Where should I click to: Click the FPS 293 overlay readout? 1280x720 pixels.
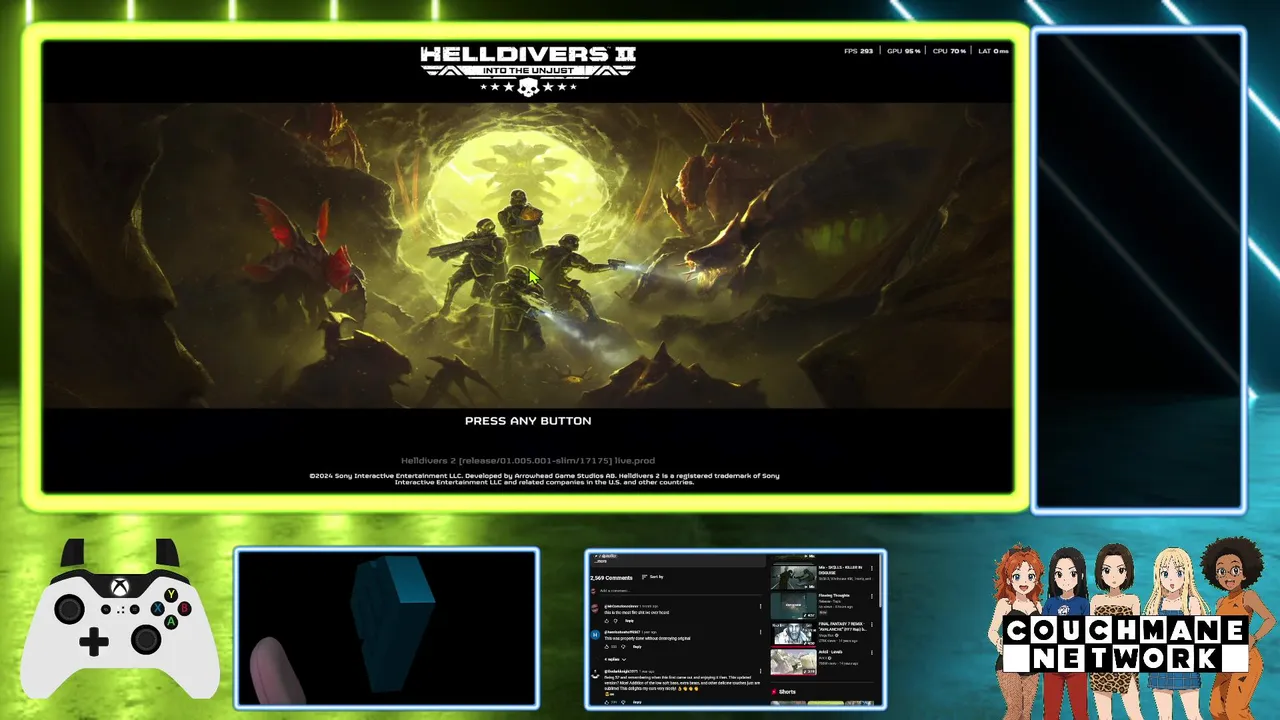point(859,51)
